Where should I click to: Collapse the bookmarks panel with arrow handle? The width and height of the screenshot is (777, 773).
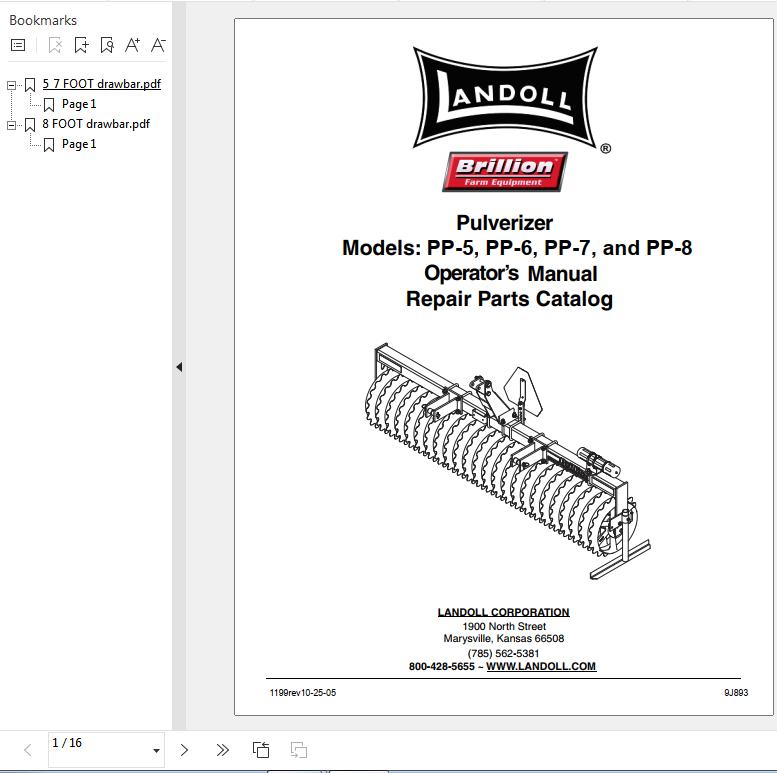pos(179,367)
